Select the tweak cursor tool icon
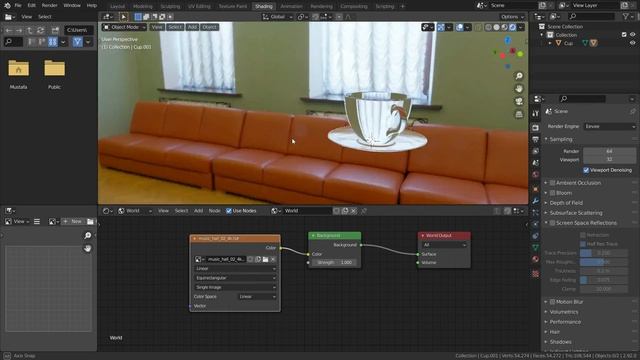This screenshot has height=360, width=640. (123, 17)
